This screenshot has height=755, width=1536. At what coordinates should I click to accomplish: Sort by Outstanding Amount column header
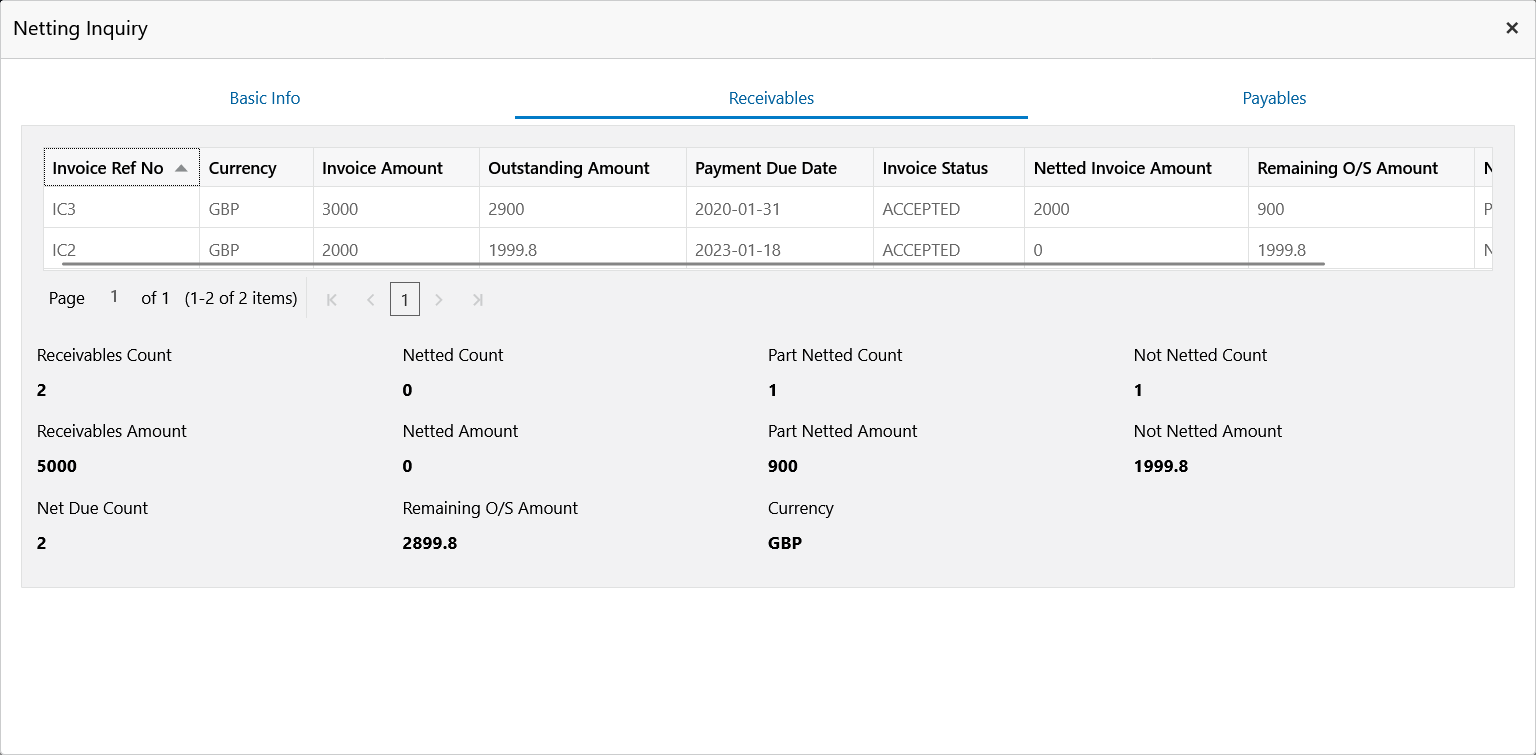click(x=582, y=168)
